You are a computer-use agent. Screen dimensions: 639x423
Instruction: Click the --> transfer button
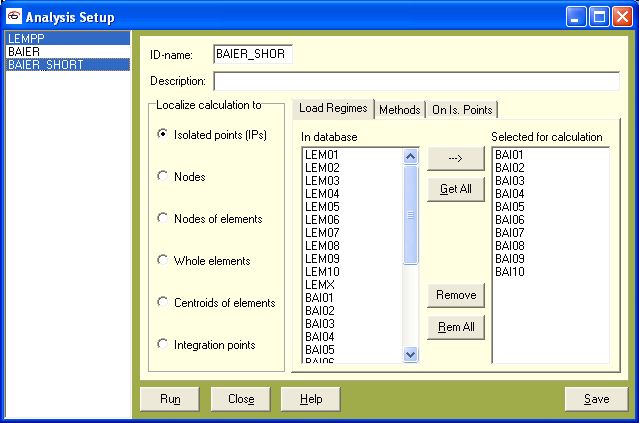pyautogui.click(x=456, y=158)
